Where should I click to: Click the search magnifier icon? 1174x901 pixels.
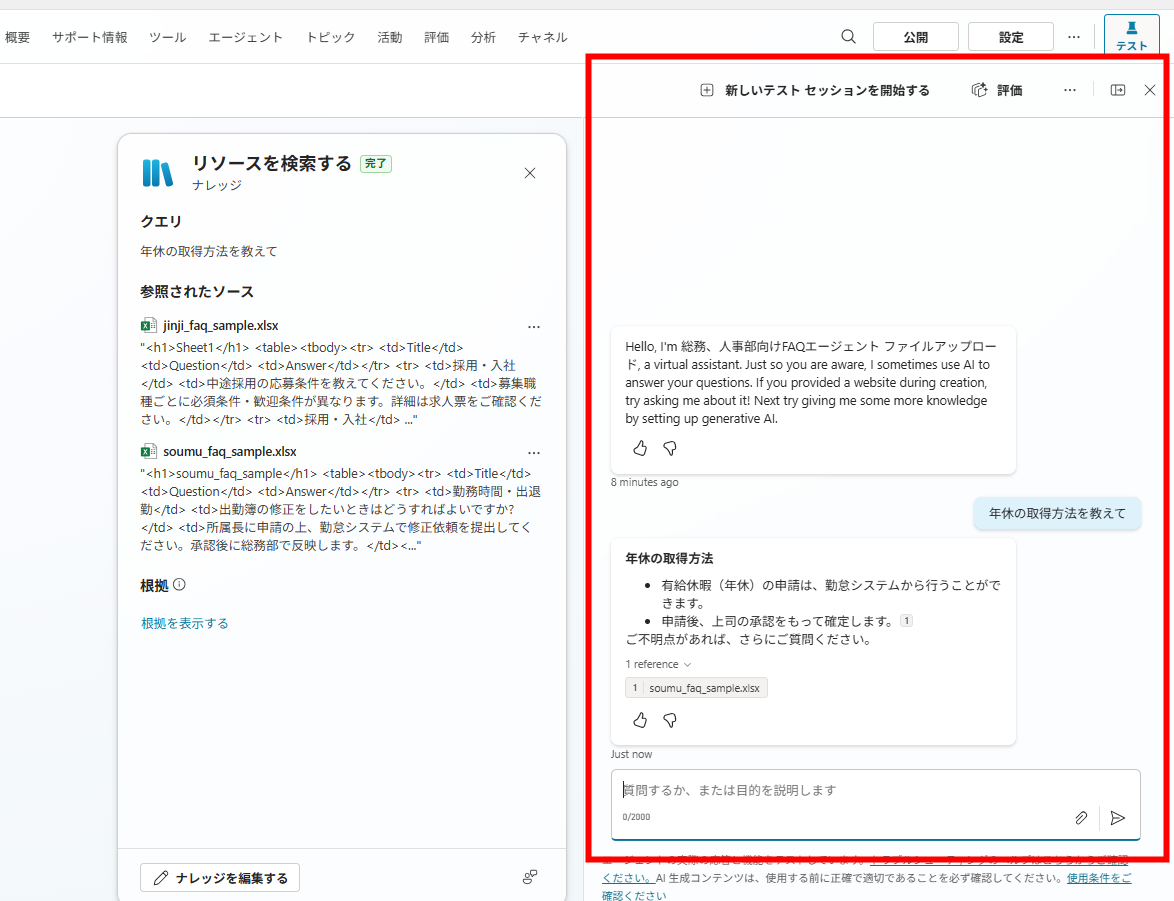pos(848,36)
